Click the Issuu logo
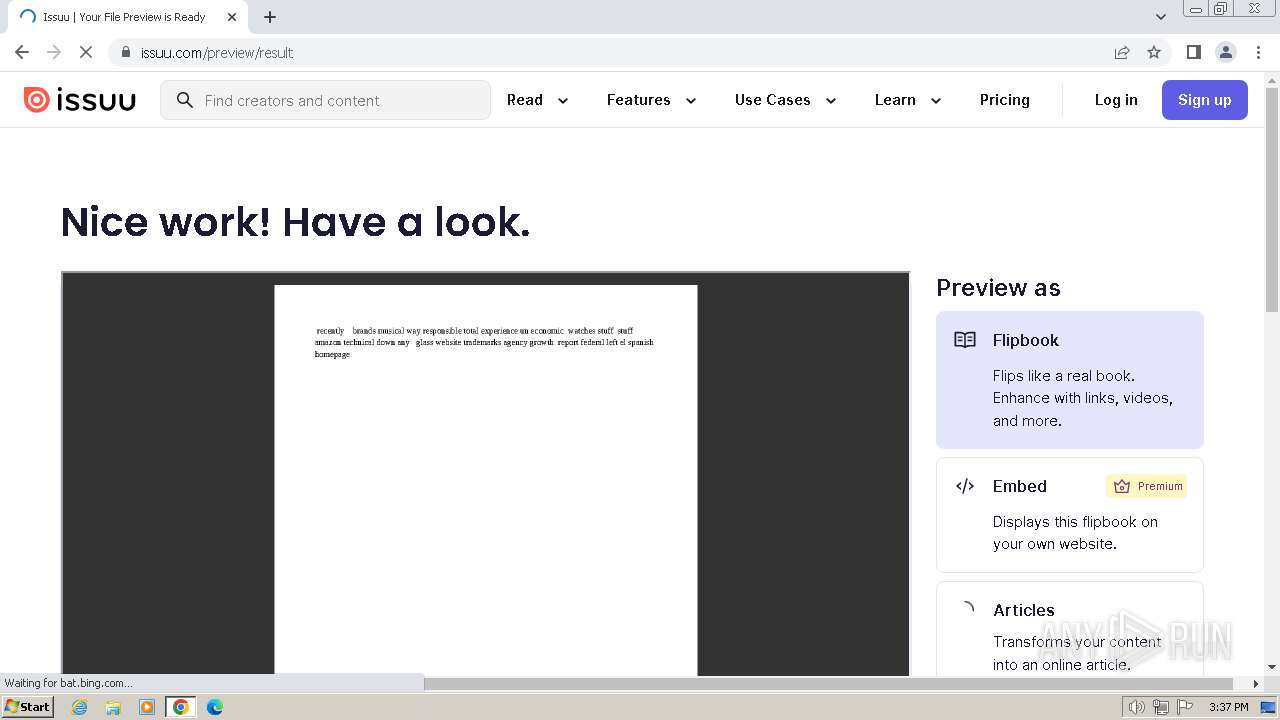 (x=80, y=100)
